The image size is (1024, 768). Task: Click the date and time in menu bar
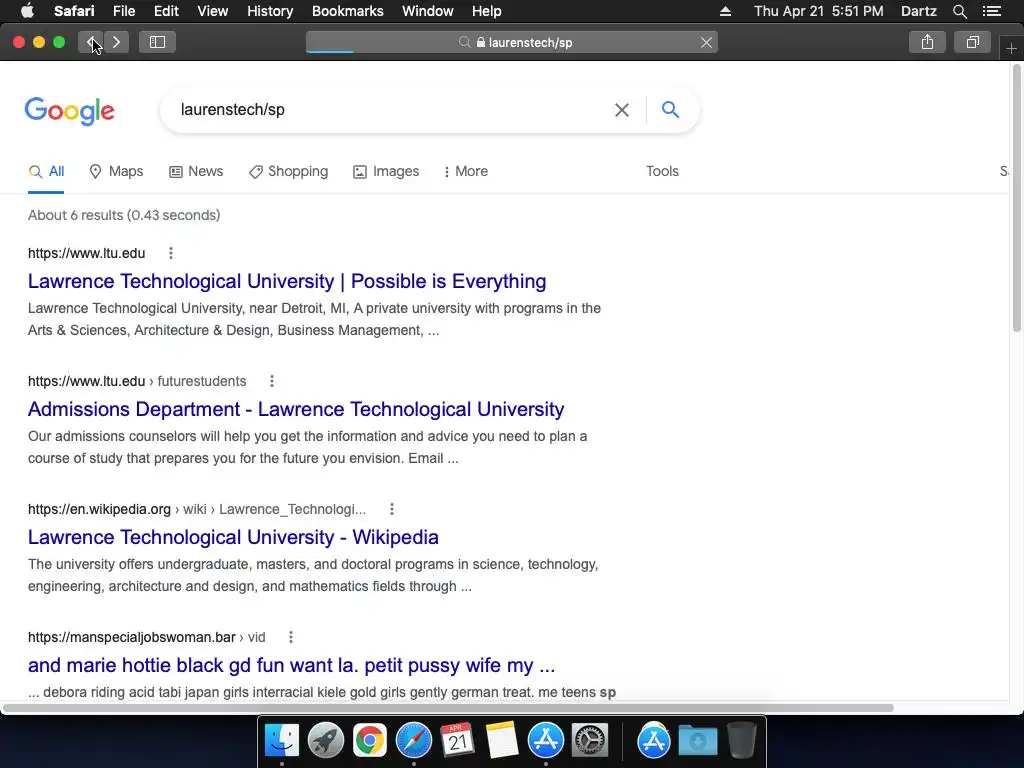818,11
